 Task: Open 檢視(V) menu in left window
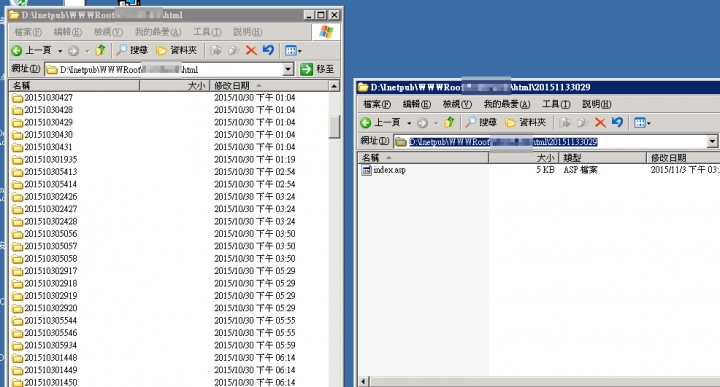tap(108, 32)
